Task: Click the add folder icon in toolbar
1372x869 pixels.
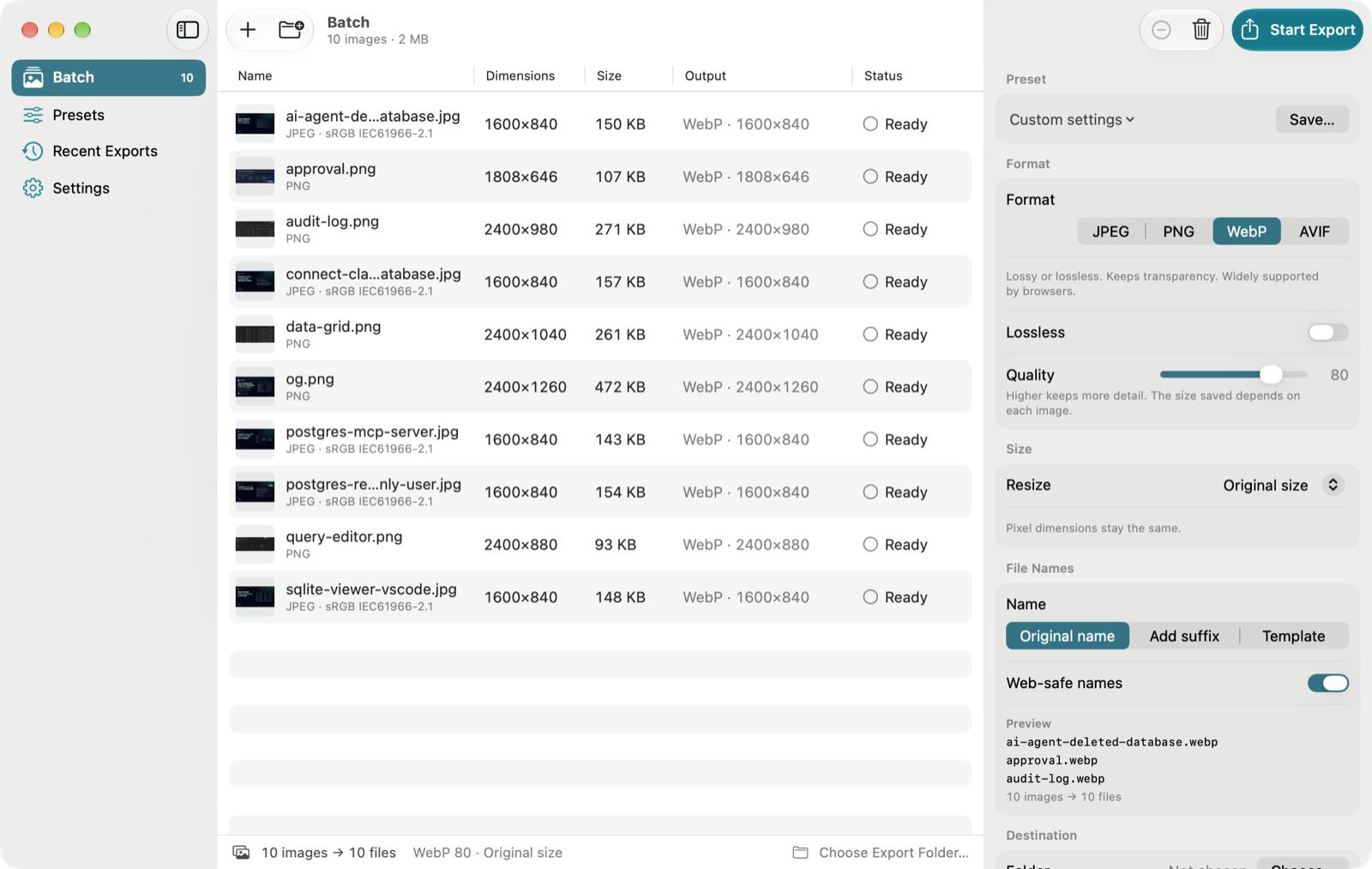Action: [x=292, y=30]
